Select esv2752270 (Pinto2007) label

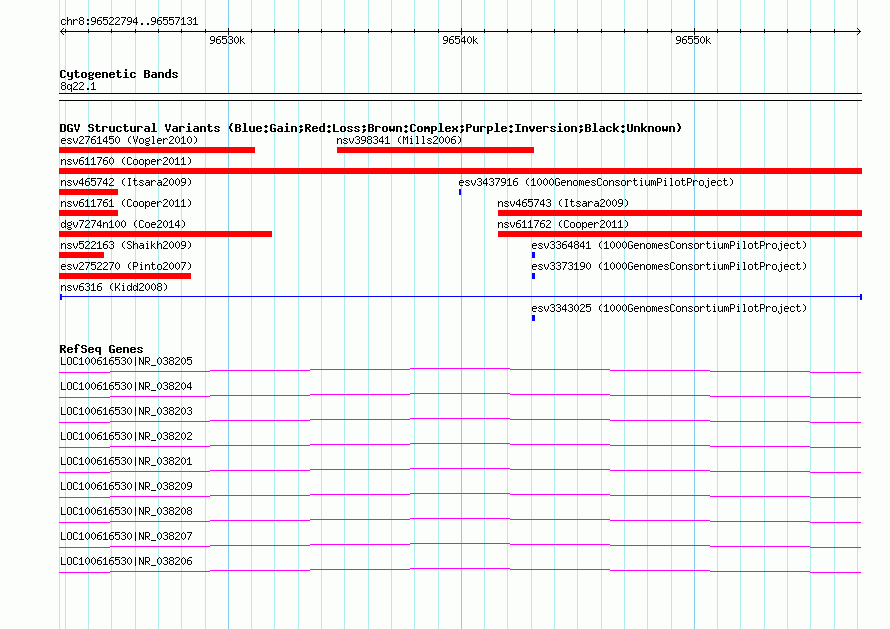coord(126,266)
